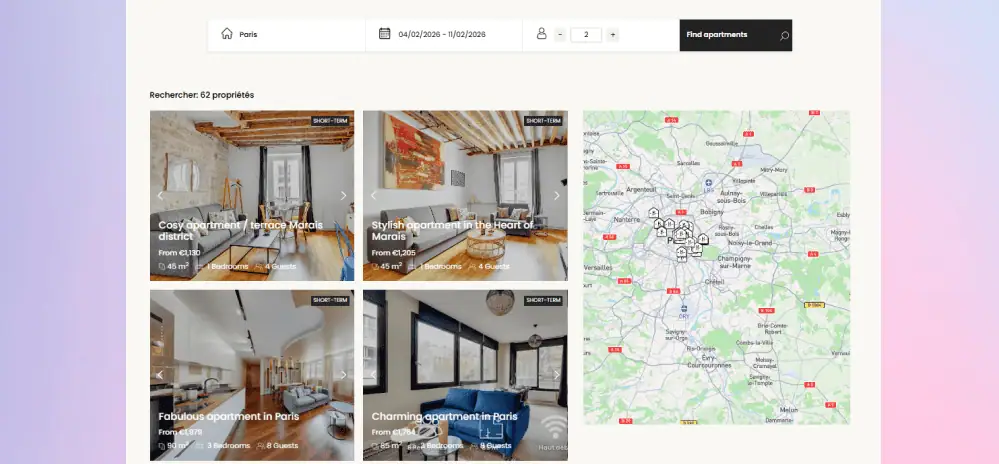Open Cosy apartment / terrace Marais district listing
This screenshot has width=999, height=464.
[x=241, y=231]
